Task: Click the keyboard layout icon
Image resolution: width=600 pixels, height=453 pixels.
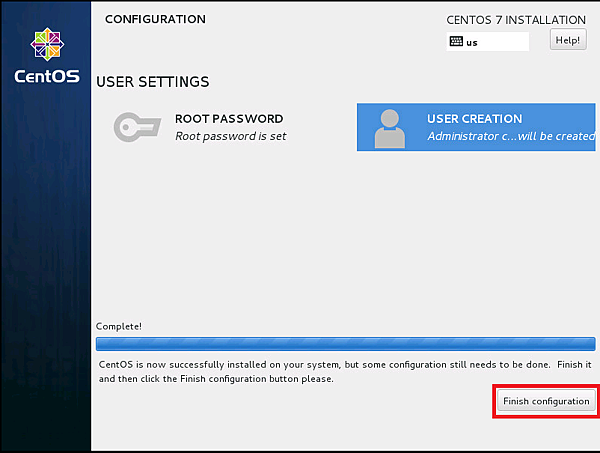Action: (x=456, y=42)
